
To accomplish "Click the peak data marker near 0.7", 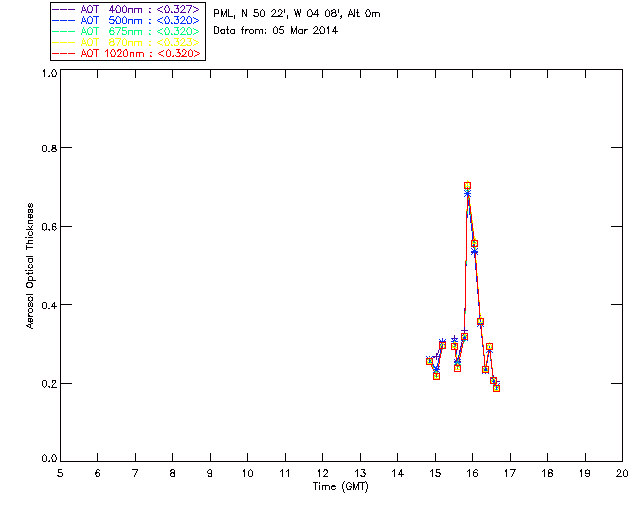I will (468, 186).
